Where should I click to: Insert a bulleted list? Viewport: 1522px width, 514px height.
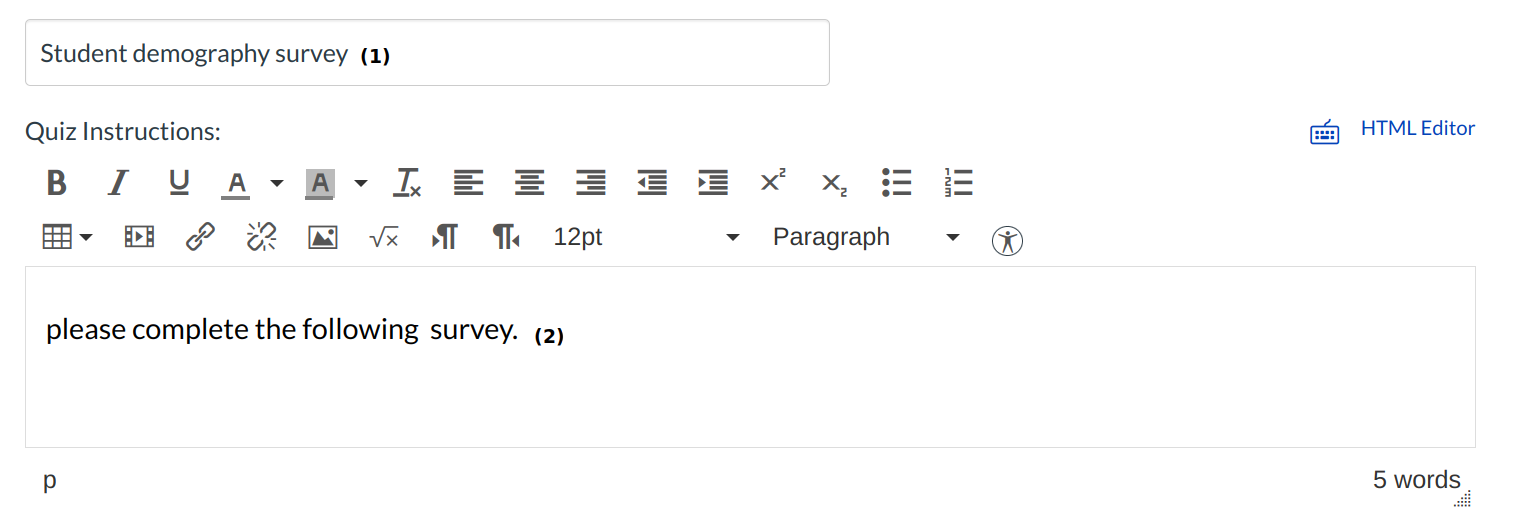(896, 183)
